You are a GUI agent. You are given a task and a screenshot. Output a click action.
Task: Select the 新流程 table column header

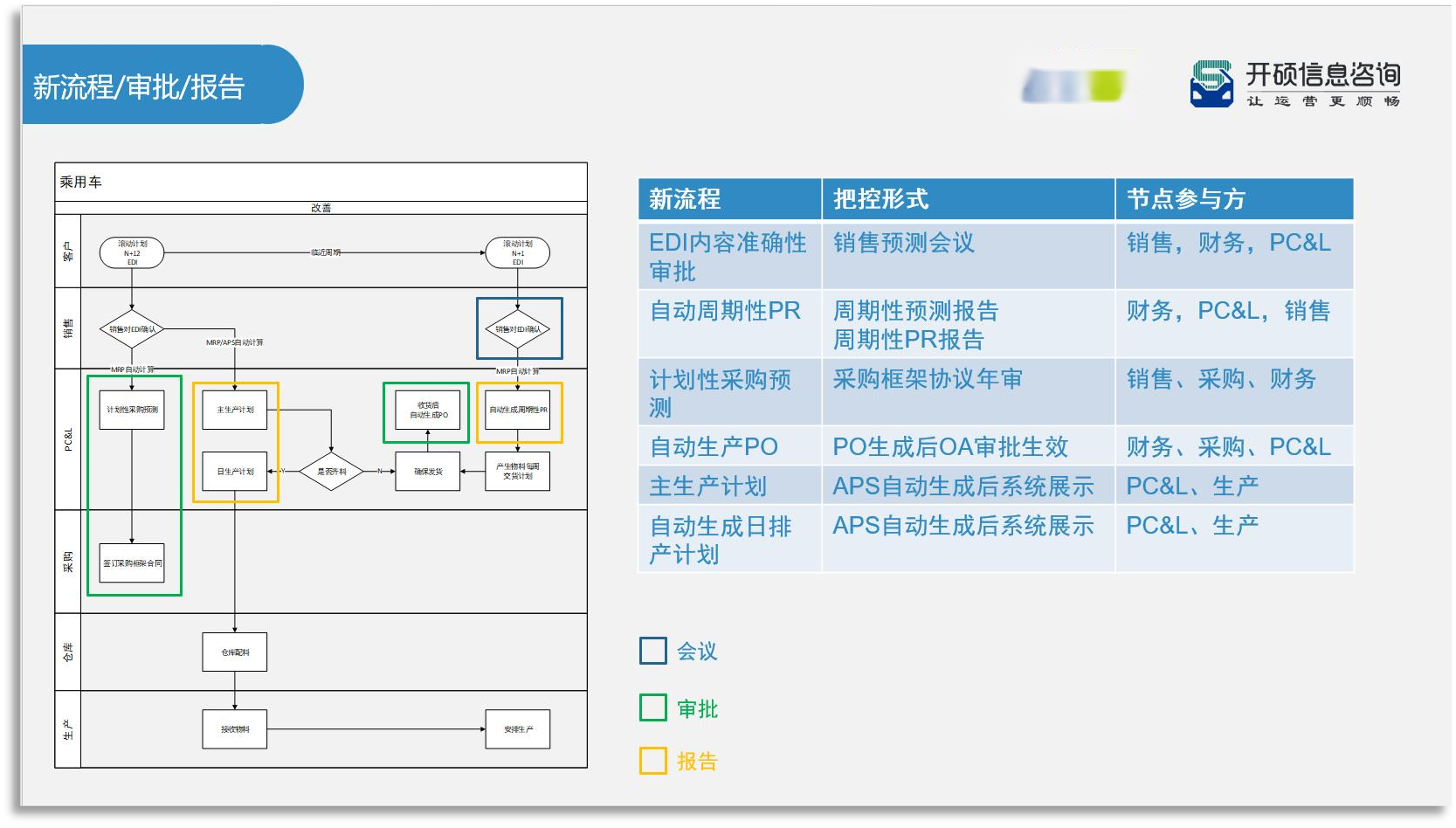[729, 199]
